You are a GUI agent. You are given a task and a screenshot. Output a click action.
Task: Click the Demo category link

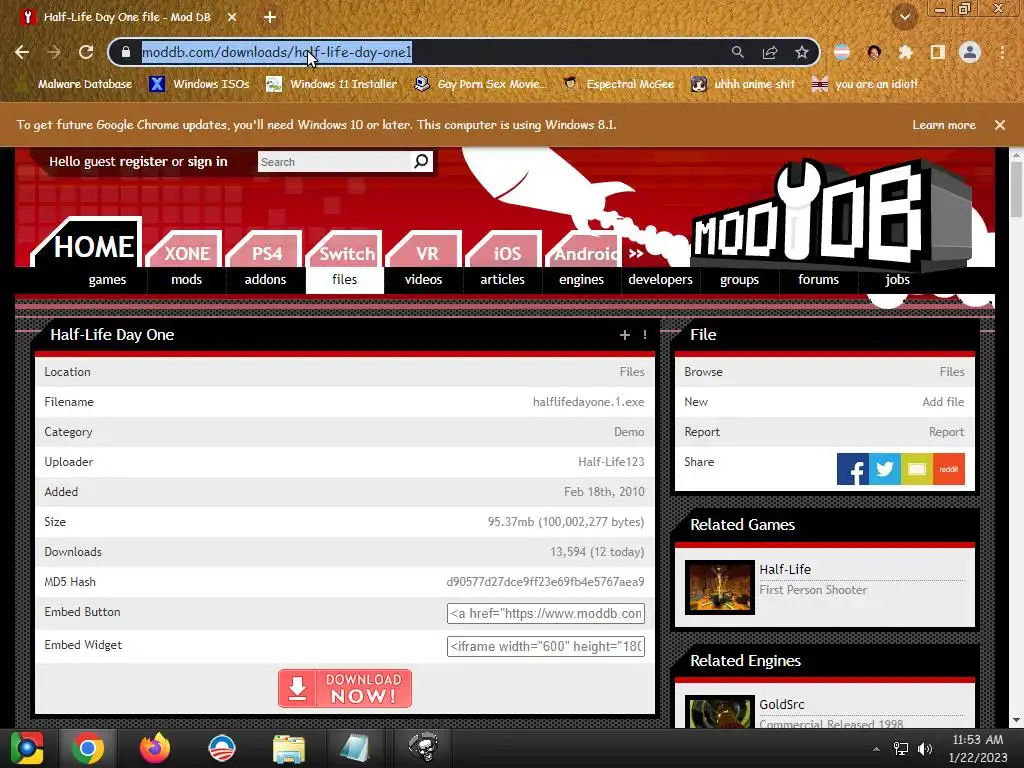coord(629,432)
